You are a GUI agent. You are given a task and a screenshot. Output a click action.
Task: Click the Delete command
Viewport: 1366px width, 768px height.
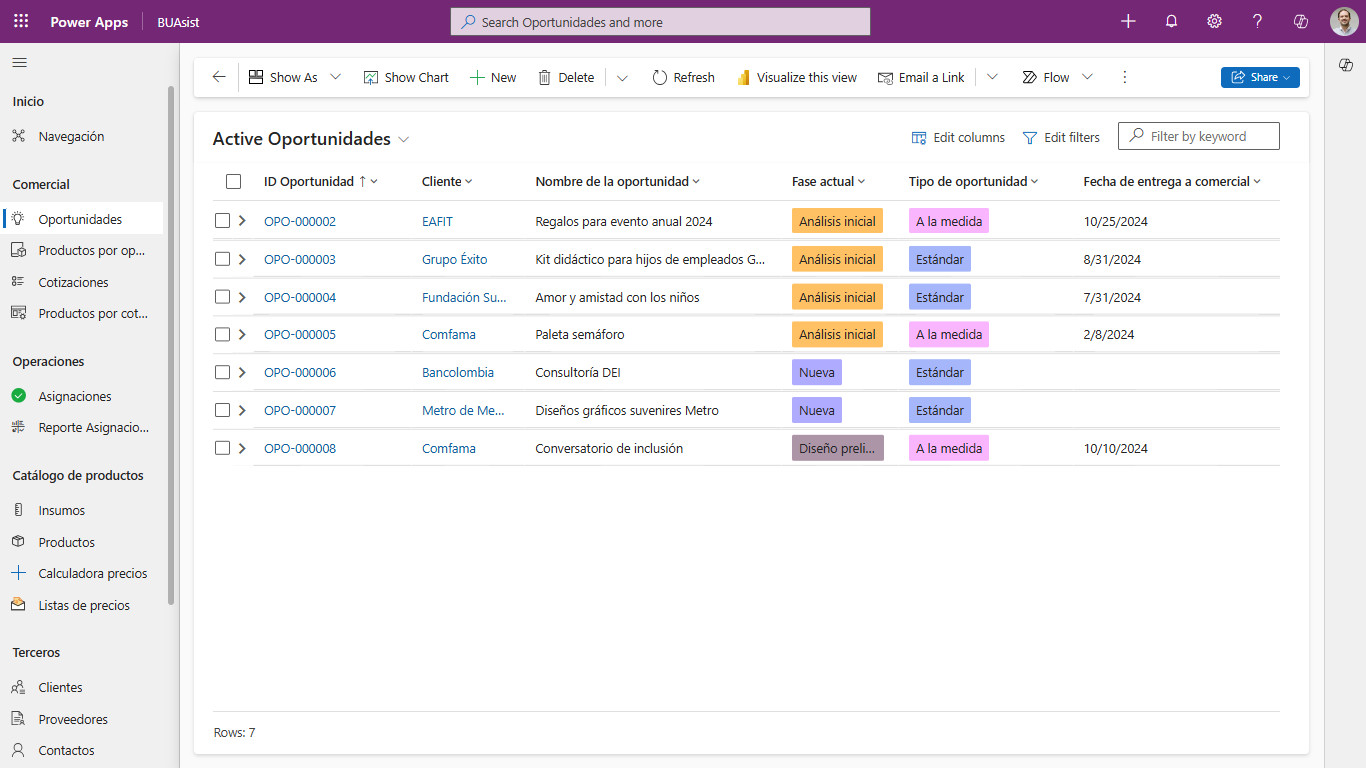pos(566,77)
